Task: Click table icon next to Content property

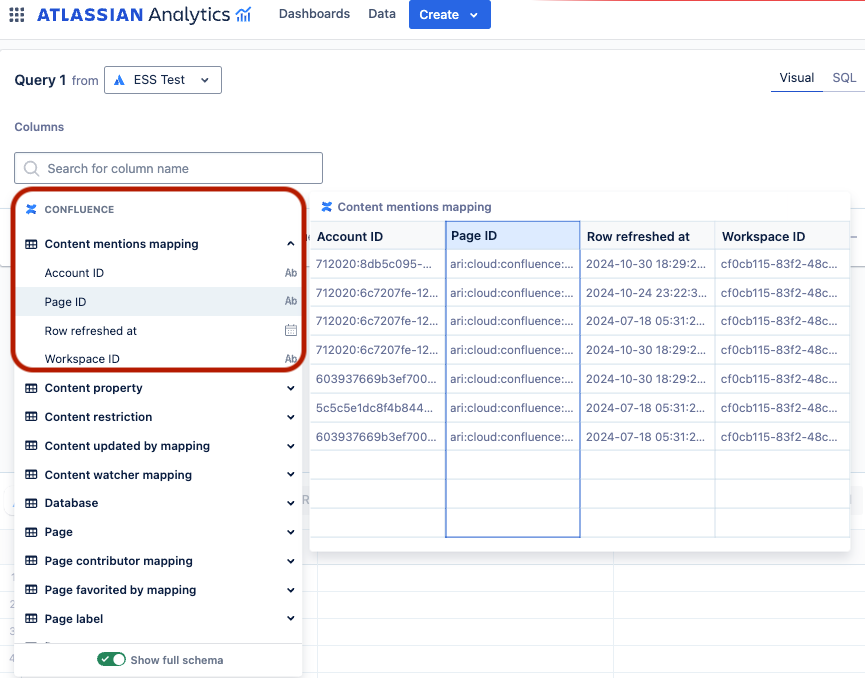Action: tap(31, 388)
